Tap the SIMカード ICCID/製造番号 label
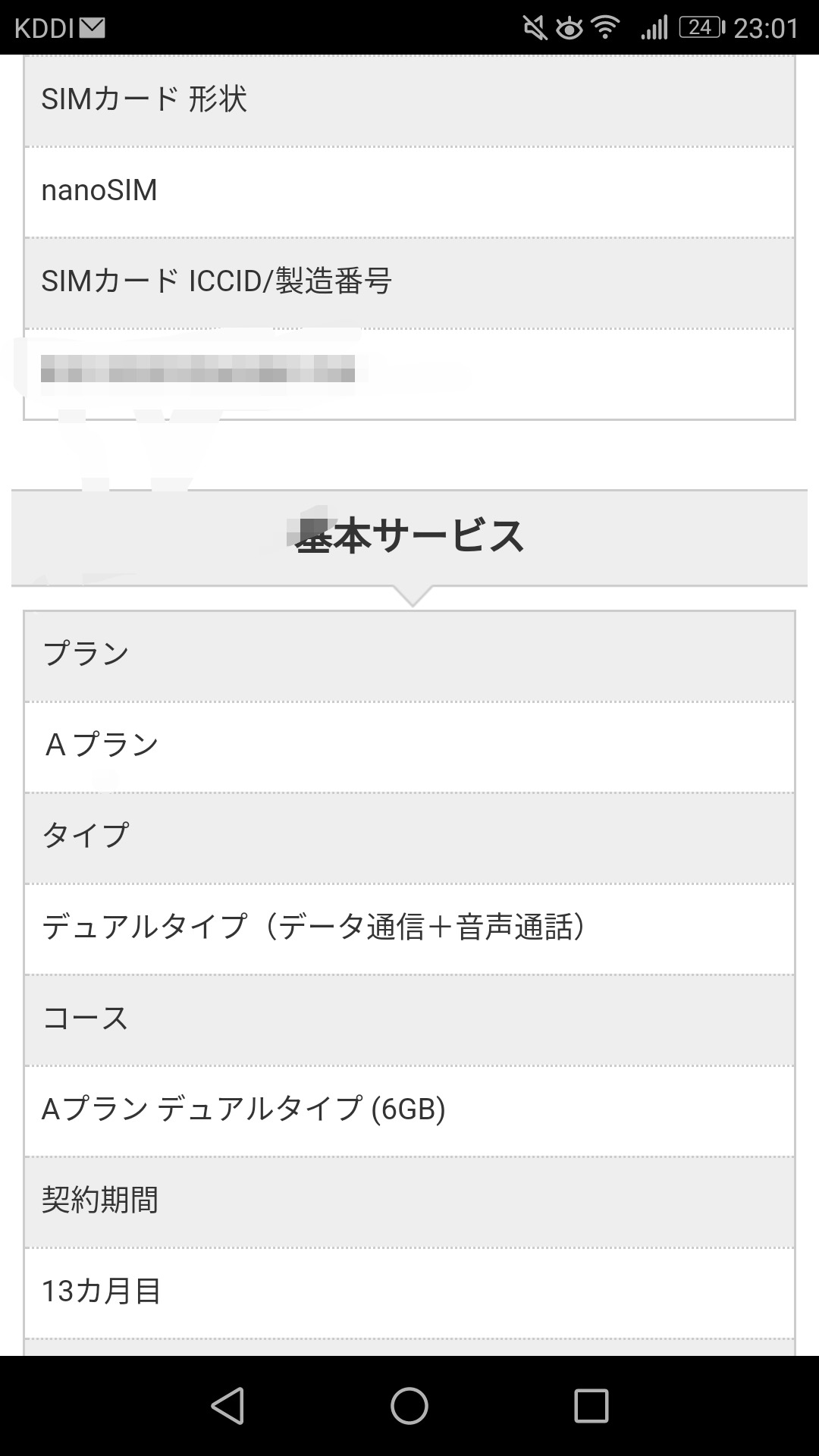The height and width of the screenshot is (1456, 819). (217, 282)
